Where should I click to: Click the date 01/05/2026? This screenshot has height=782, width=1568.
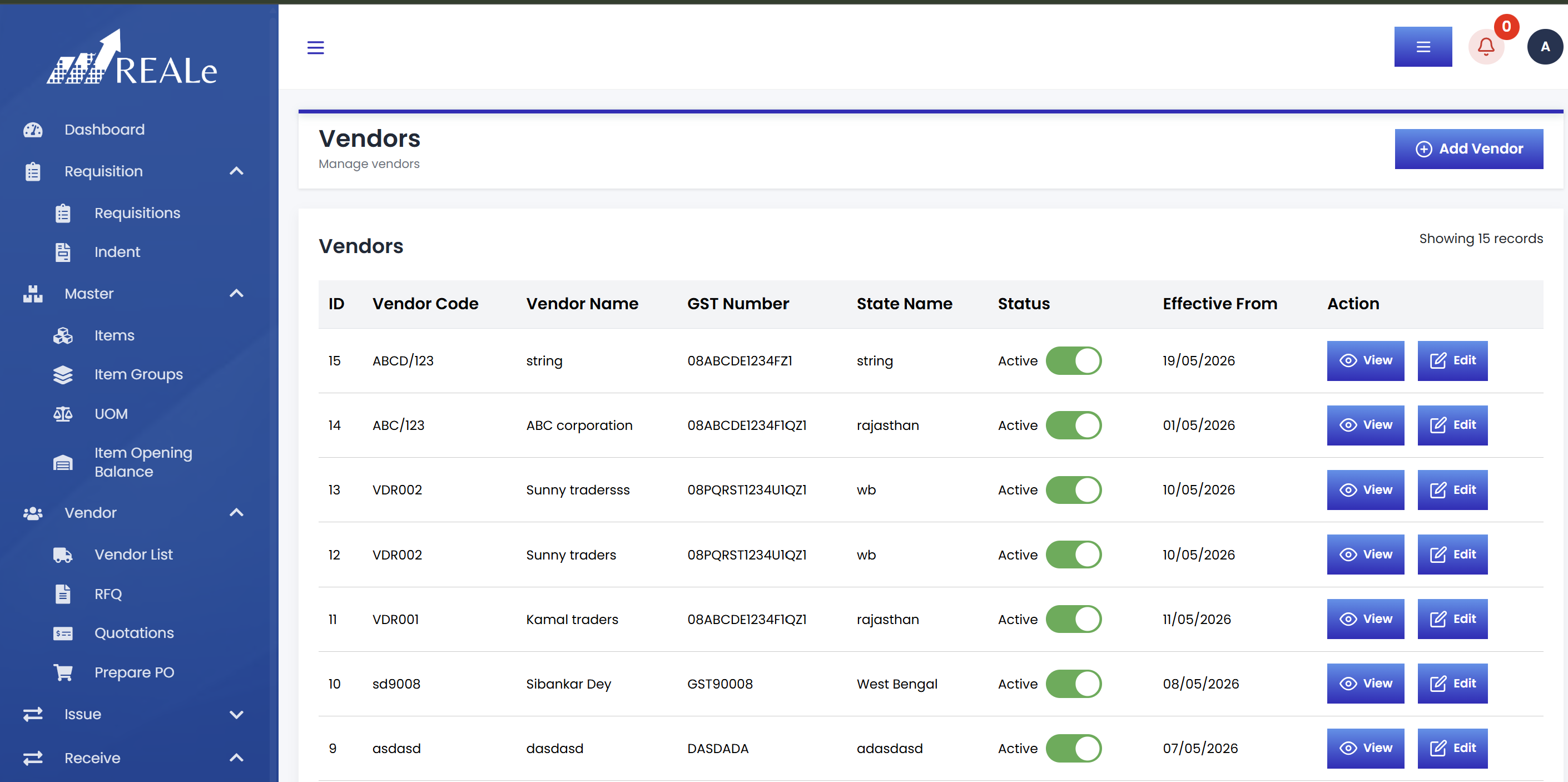click(x=1199, y=425)
